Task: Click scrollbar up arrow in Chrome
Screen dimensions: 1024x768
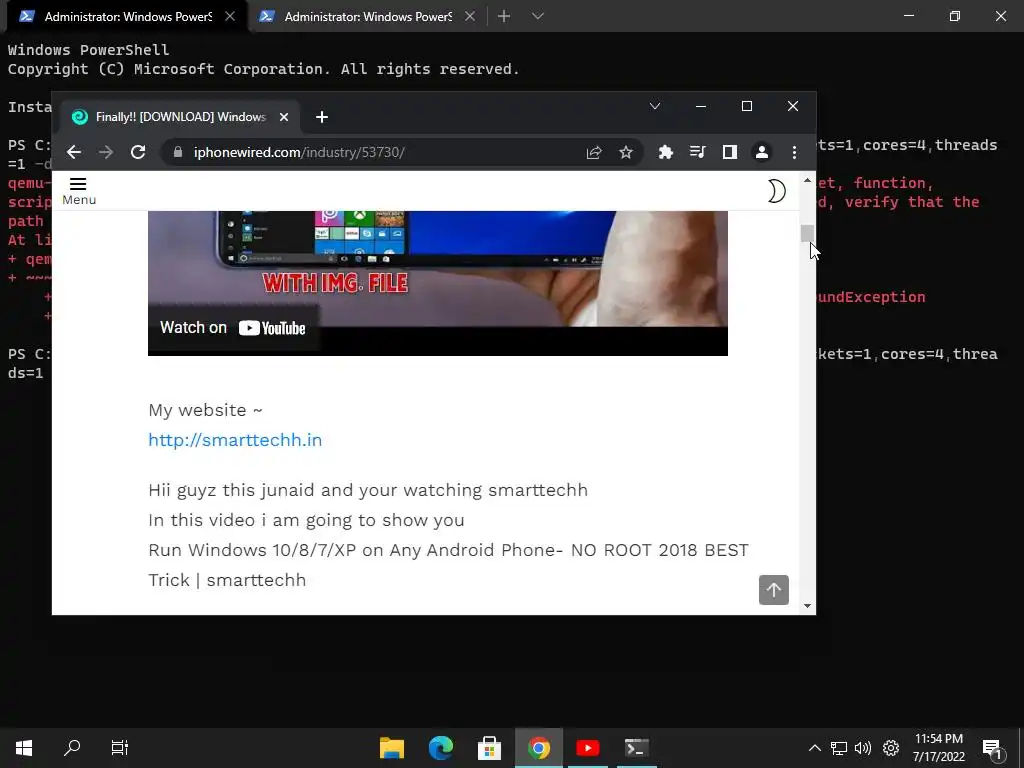Action: click(x=807, y=180)
